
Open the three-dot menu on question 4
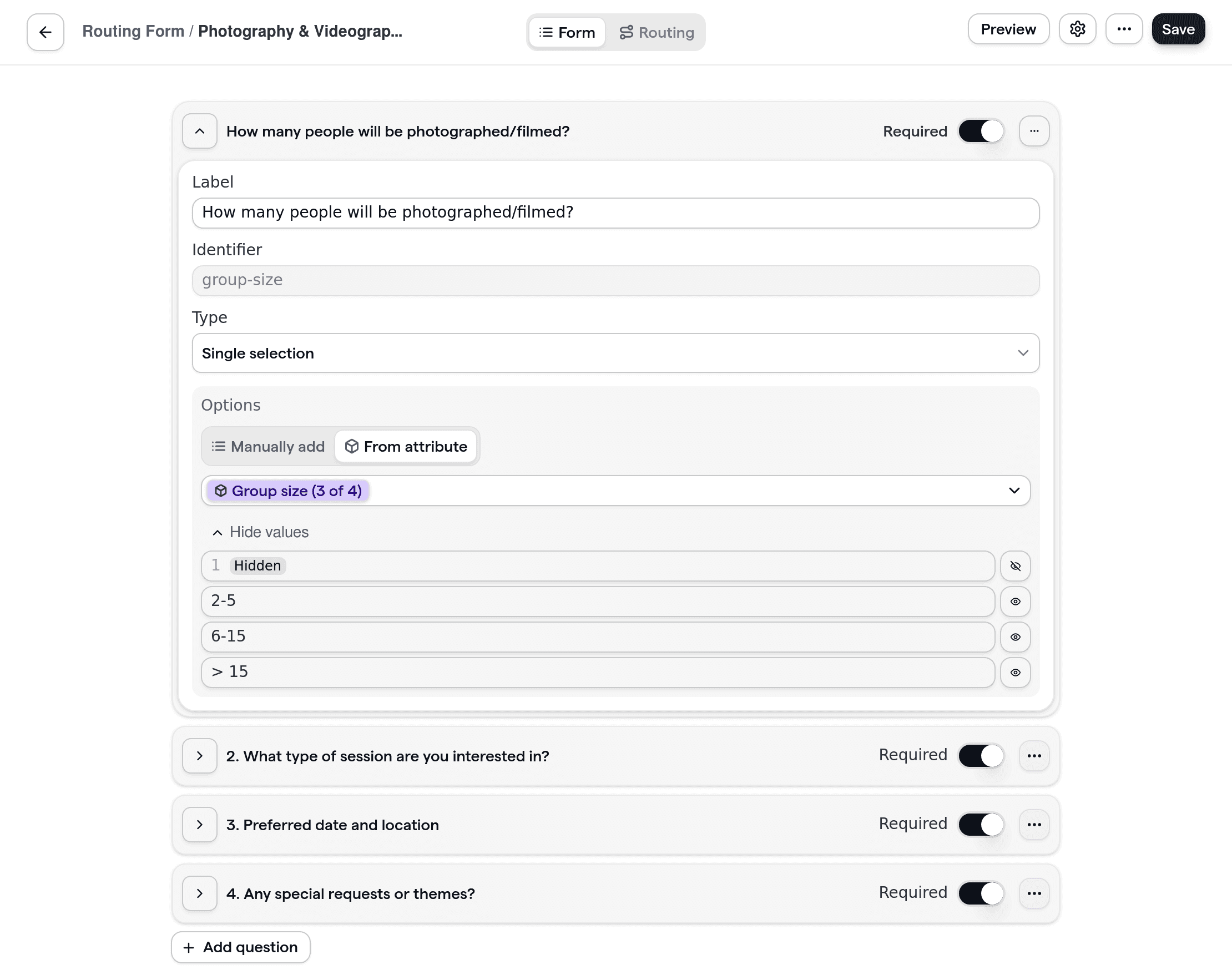pyautogui.click(x=1034, y=893)
